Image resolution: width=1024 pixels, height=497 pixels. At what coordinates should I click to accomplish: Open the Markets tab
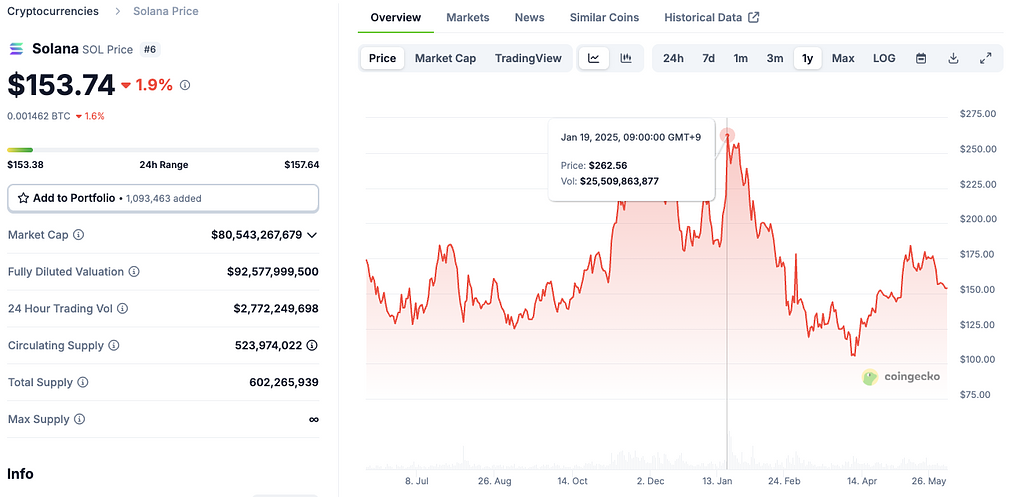468,17
